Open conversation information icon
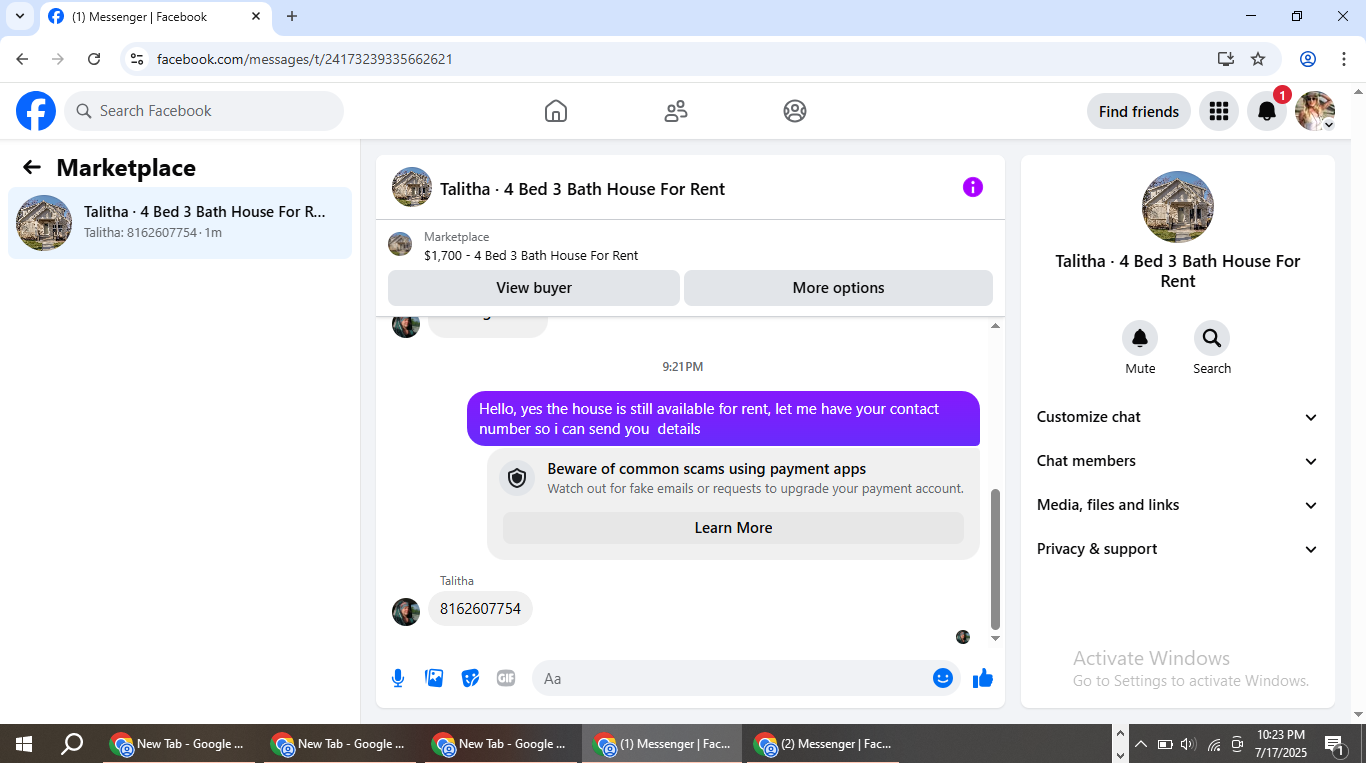Image resolution: width=1366 pixels, height=763 pixels. tap(973, 187)
